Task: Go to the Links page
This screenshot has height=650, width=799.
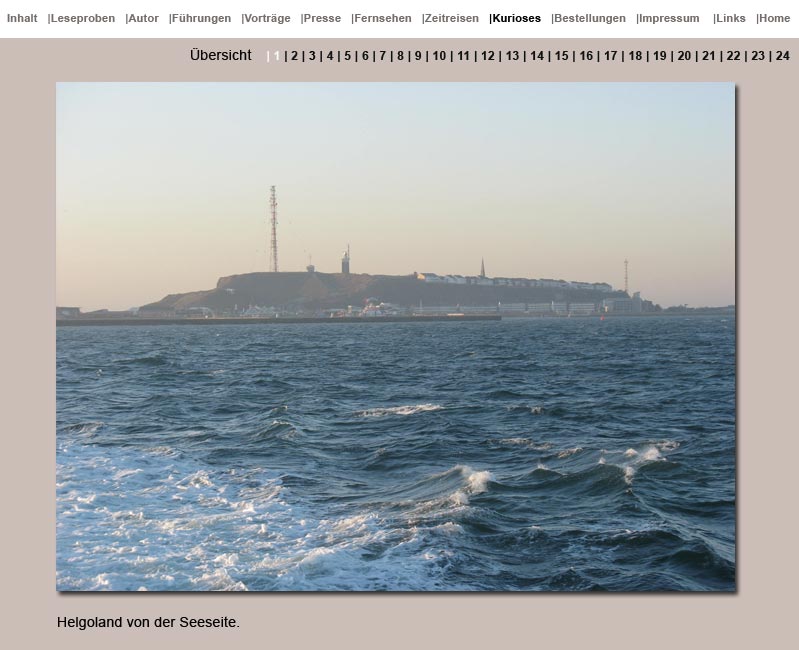Action: click(x=730, y=18)
